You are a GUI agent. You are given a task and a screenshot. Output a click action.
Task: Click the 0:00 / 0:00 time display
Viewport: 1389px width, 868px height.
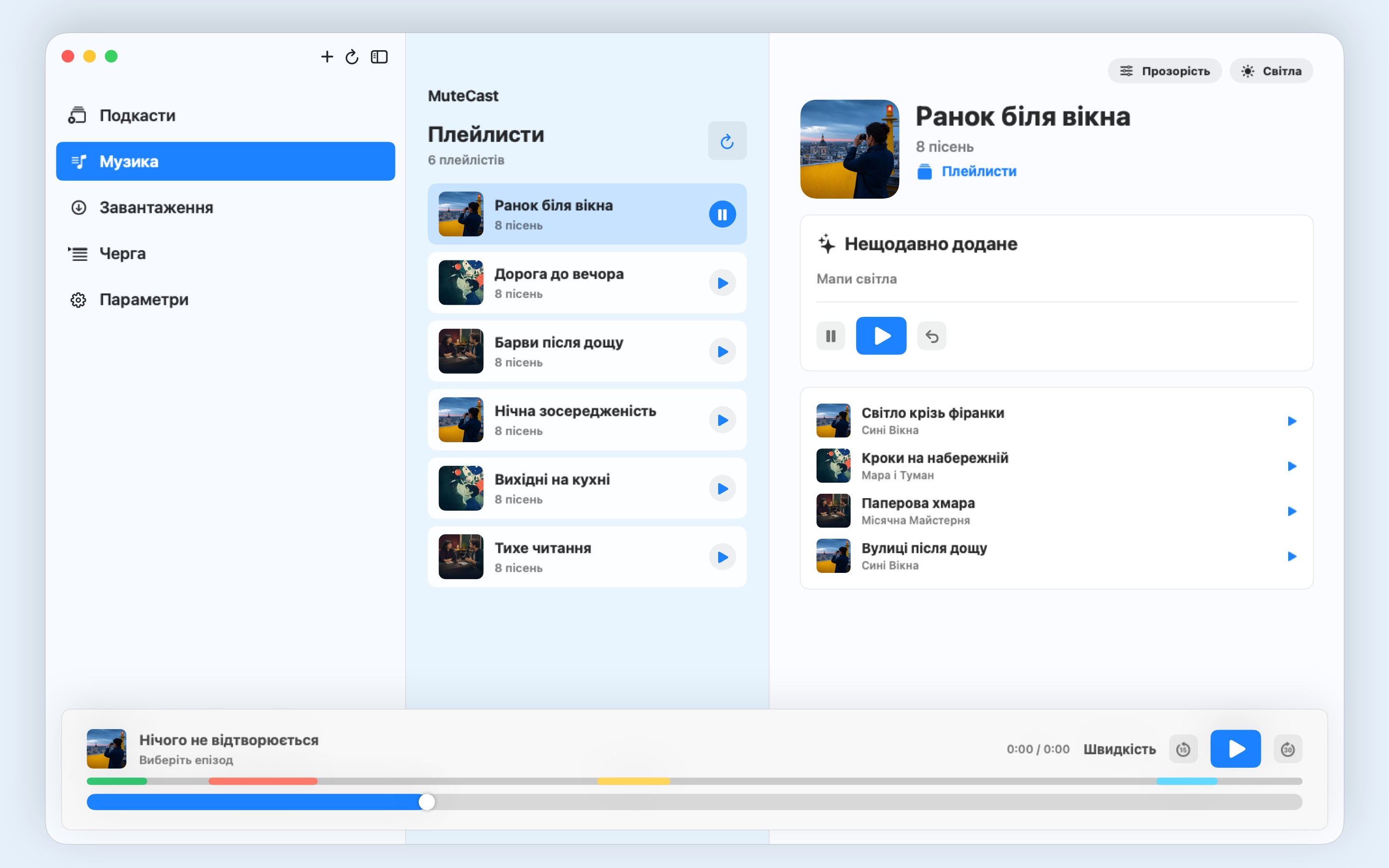pyautogui.click(x=1038, y=749)
